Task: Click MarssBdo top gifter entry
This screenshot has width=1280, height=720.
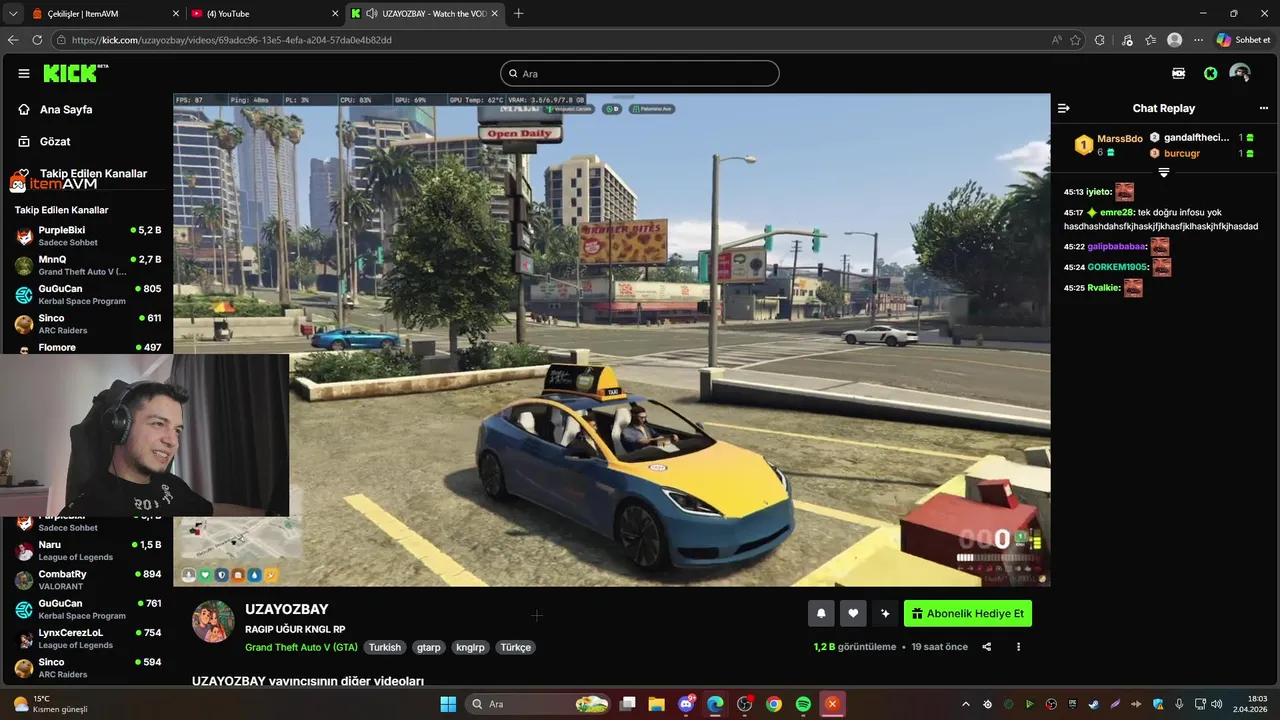Action: point(1109,145)
